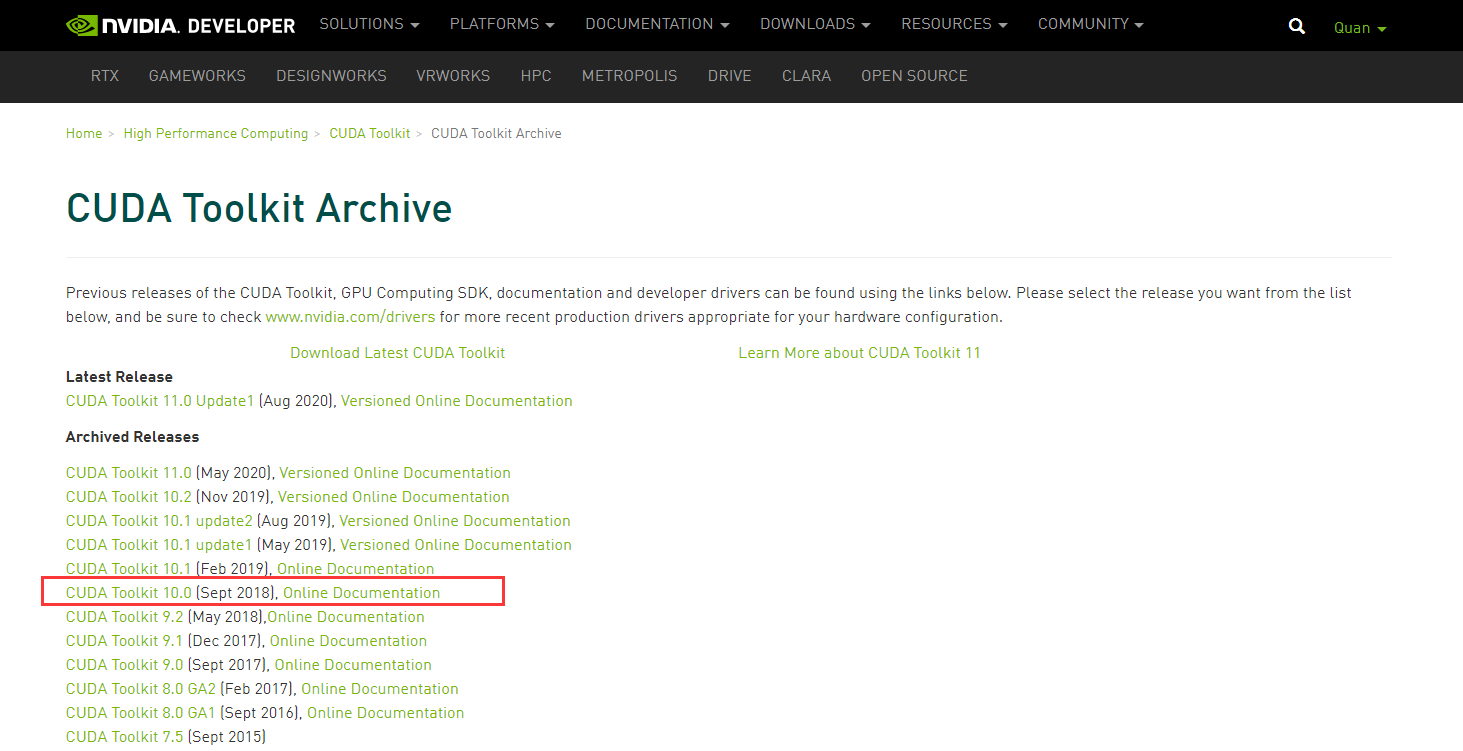Go to the GameWorks section
Image resolution: width=1463 pixels, height=751 pixels.
[x=197, y=76]
